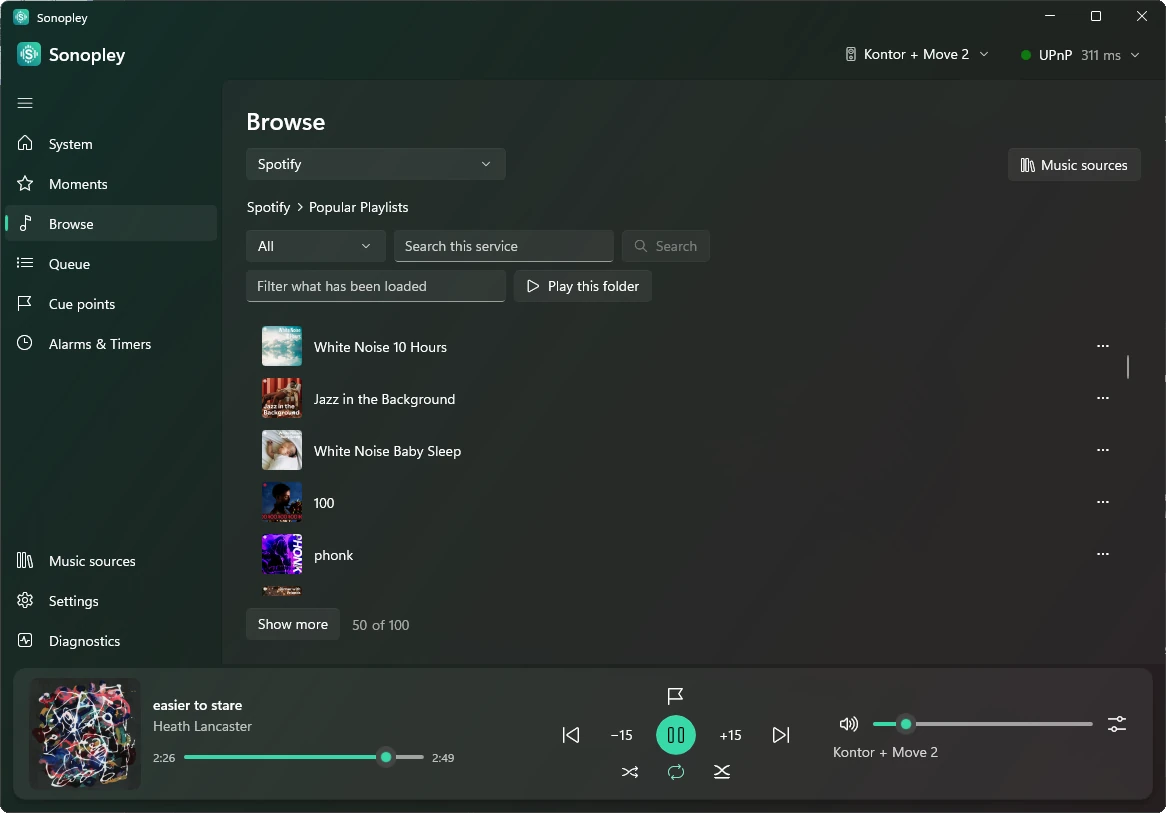The image size is (1166, 813).
Task: Click the volume slider
Action: click(x=982, y=724)
